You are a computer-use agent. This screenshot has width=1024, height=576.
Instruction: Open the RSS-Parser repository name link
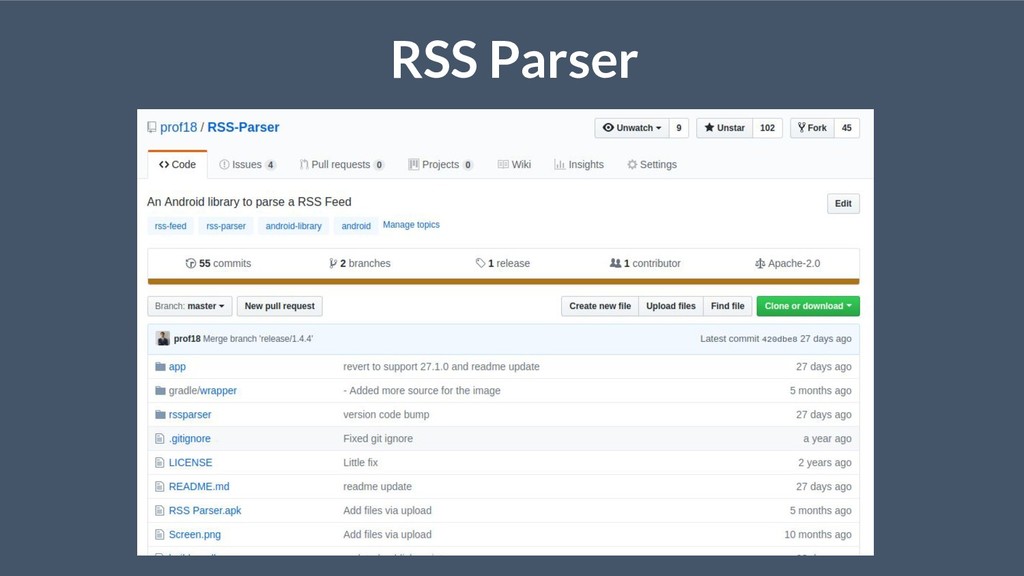tap(244, 127)
